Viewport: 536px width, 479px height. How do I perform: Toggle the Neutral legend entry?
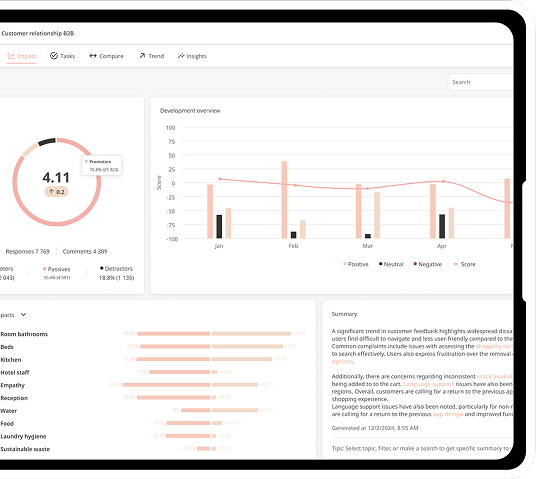[x=391, y=264]
